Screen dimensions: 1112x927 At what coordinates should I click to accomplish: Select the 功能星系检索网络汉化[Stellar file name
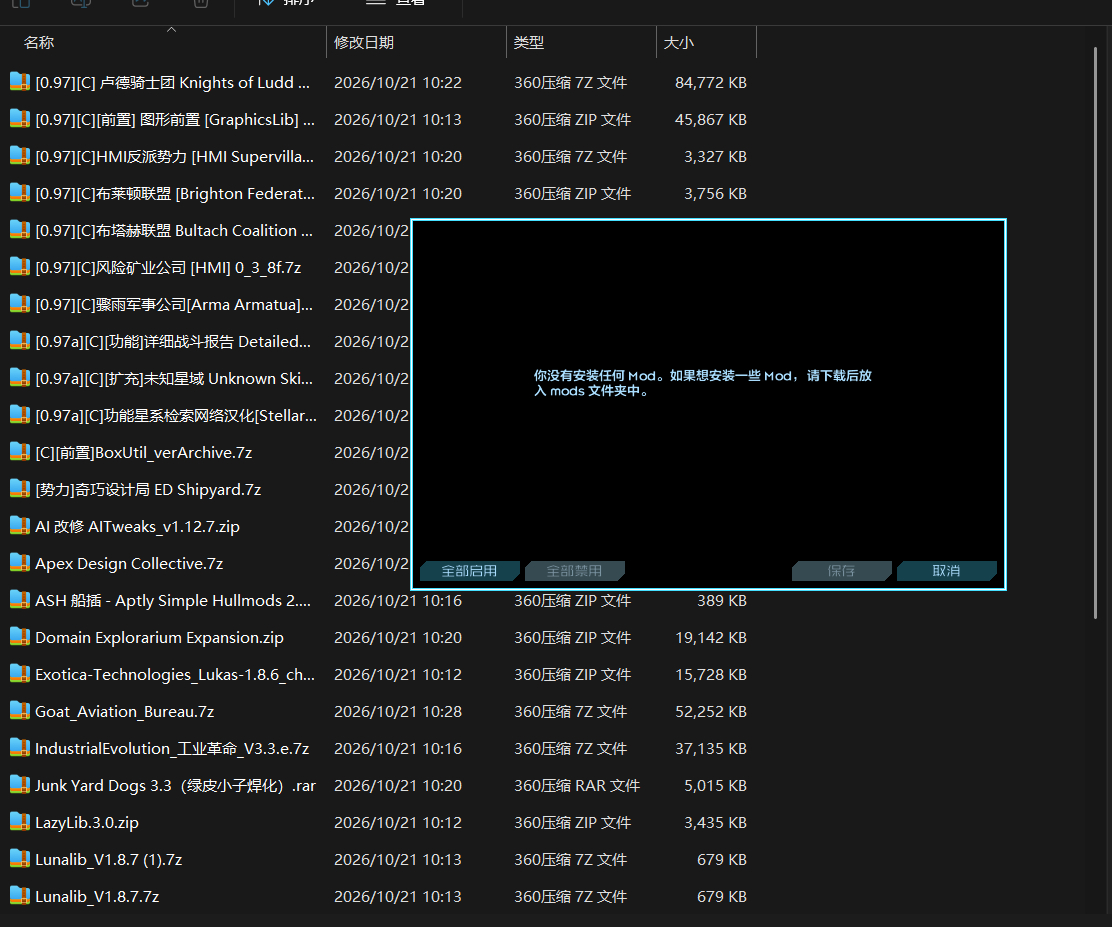[x=176, y=415]
